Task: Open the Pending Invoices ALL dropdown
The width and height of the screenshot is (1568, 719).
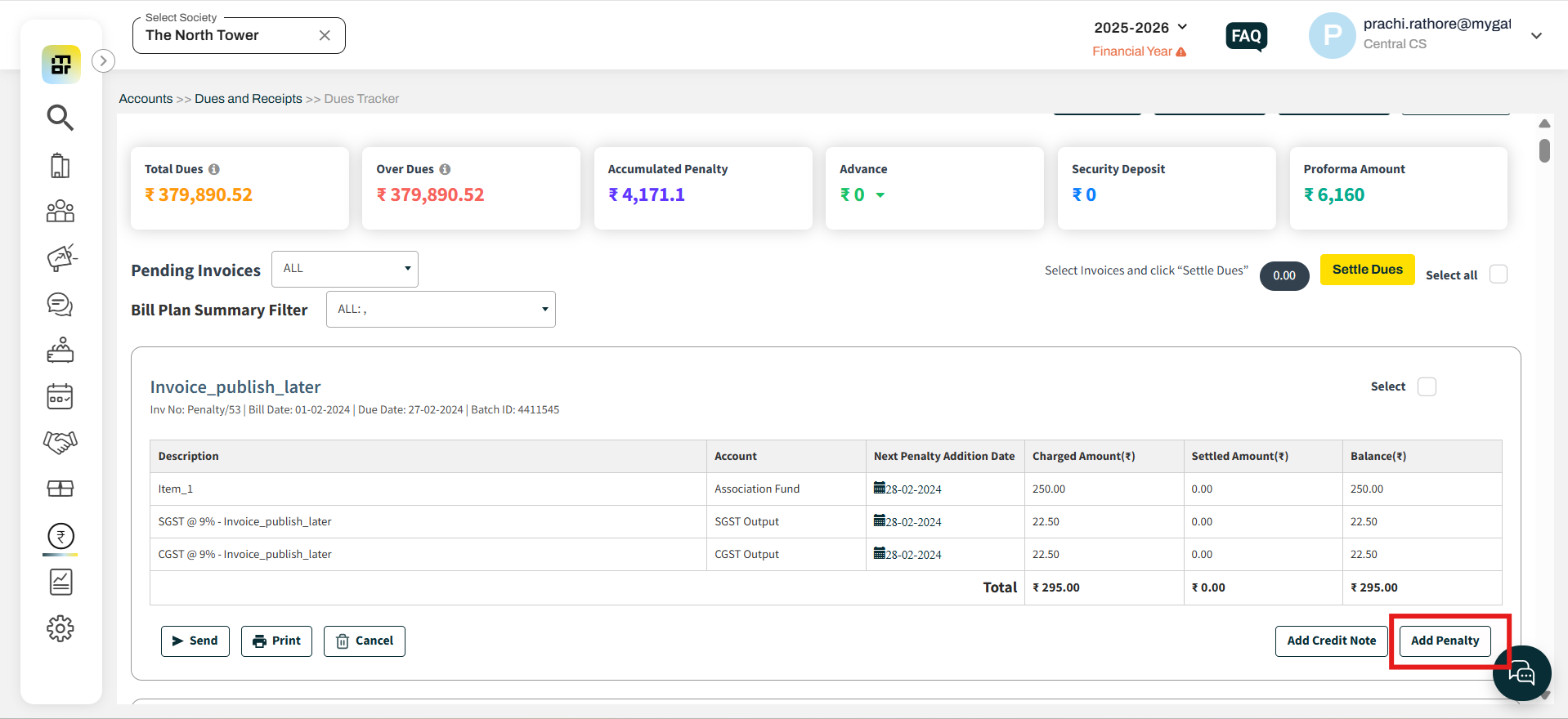Action: (345, 269)
